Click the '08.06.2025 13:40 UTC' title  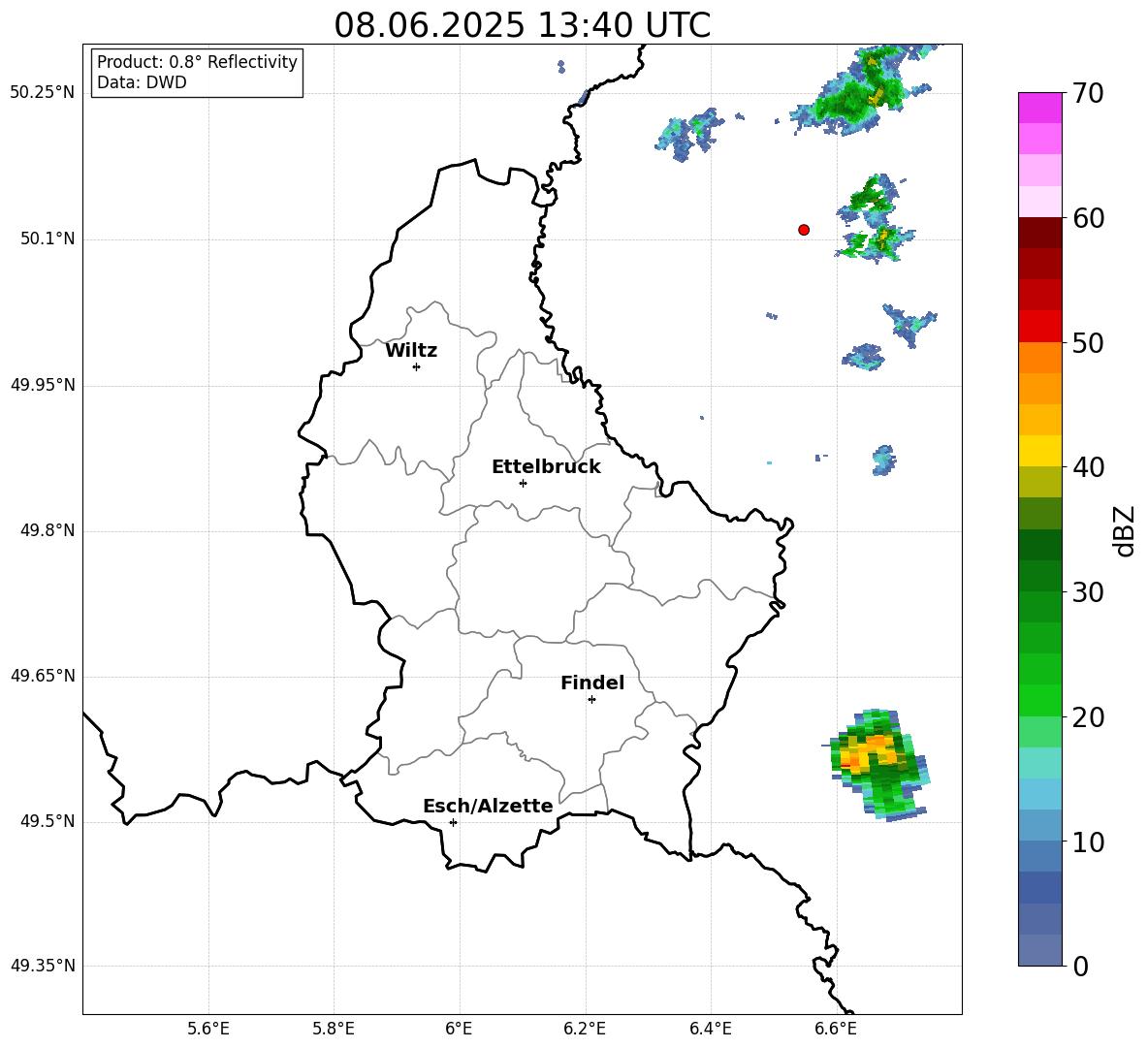(522, 25)
